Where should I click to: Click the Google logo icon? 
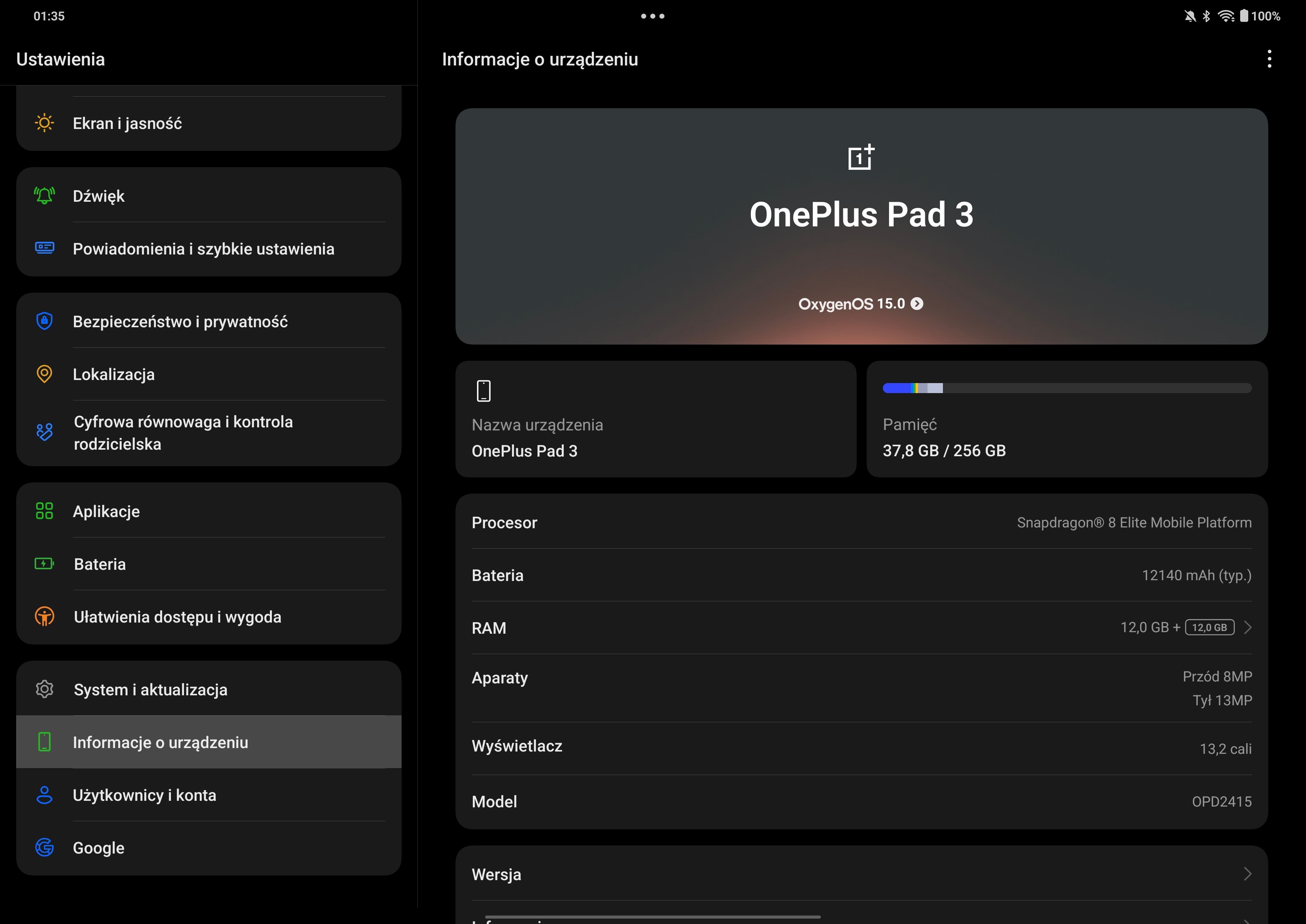44,847
